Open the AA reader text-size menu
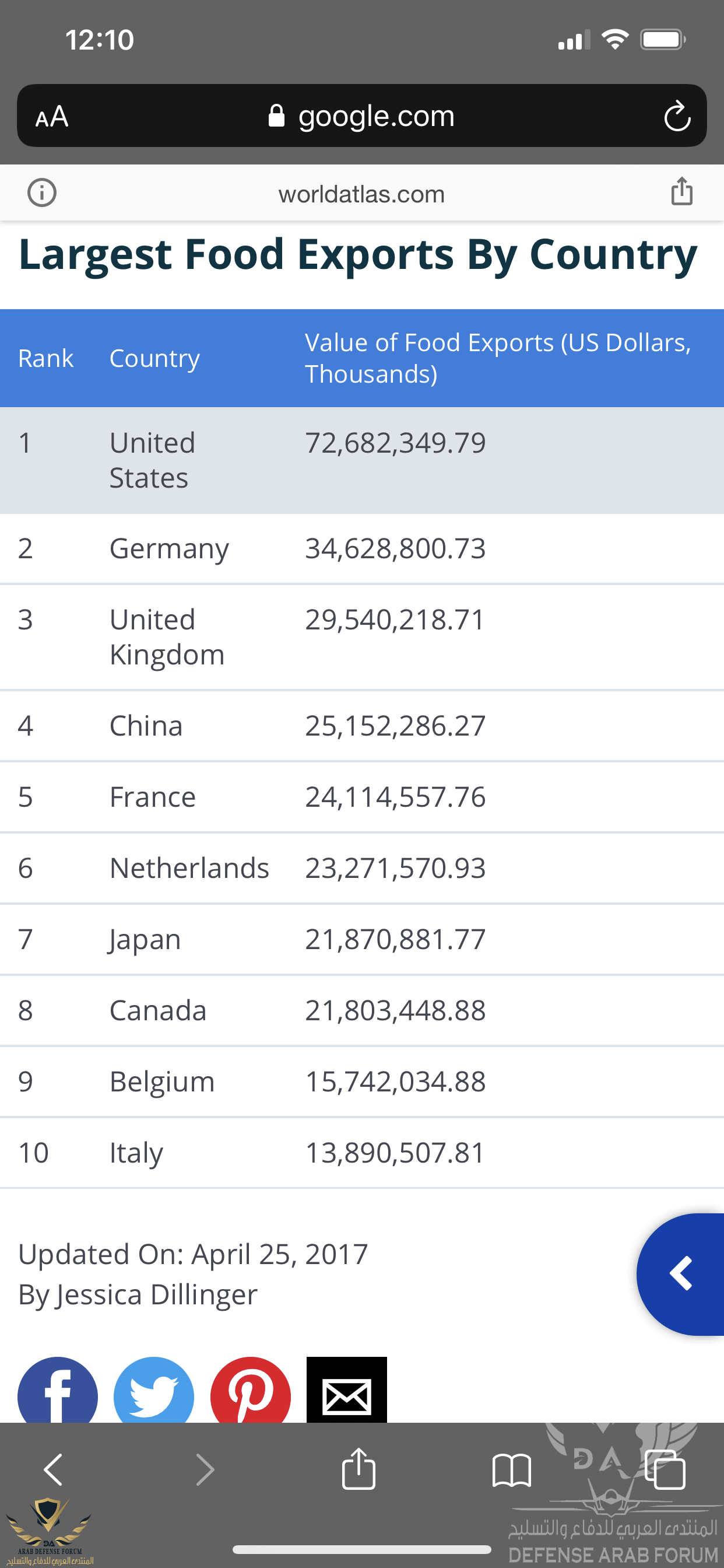Screen dimensions: 724x1568 52,116
